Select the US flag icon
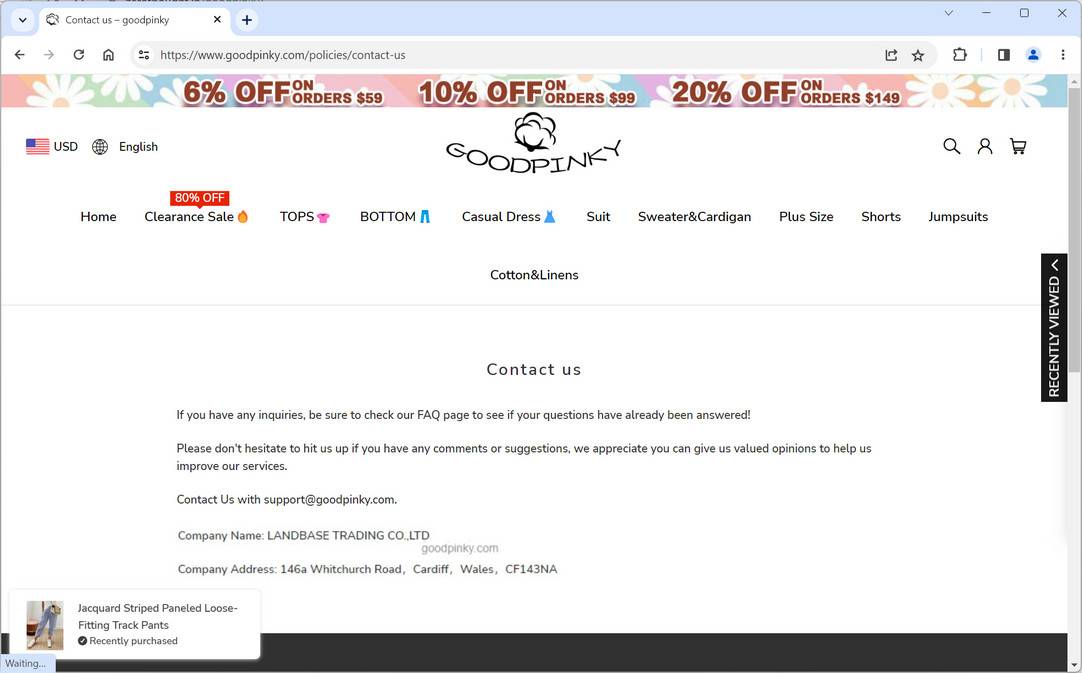Screen dimensions: 1082x673 [36, 146]
